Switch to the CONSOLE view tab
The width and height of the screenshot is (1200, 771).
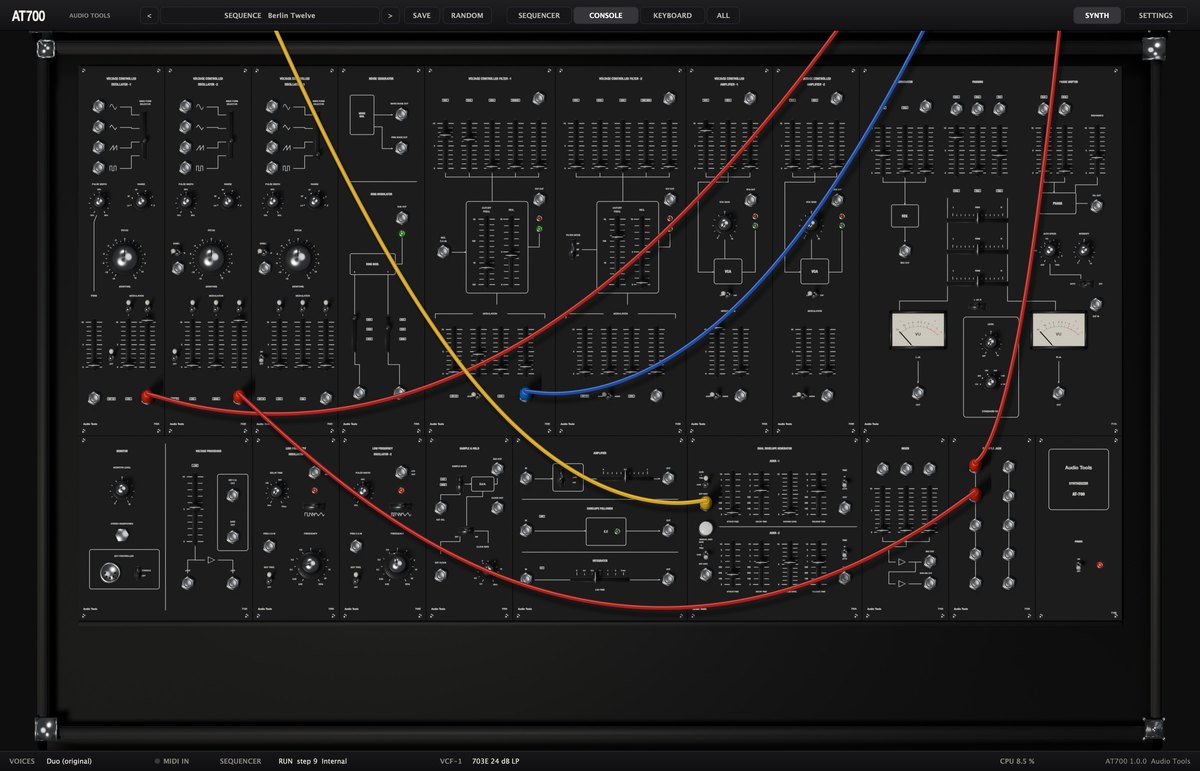[606, 15]
